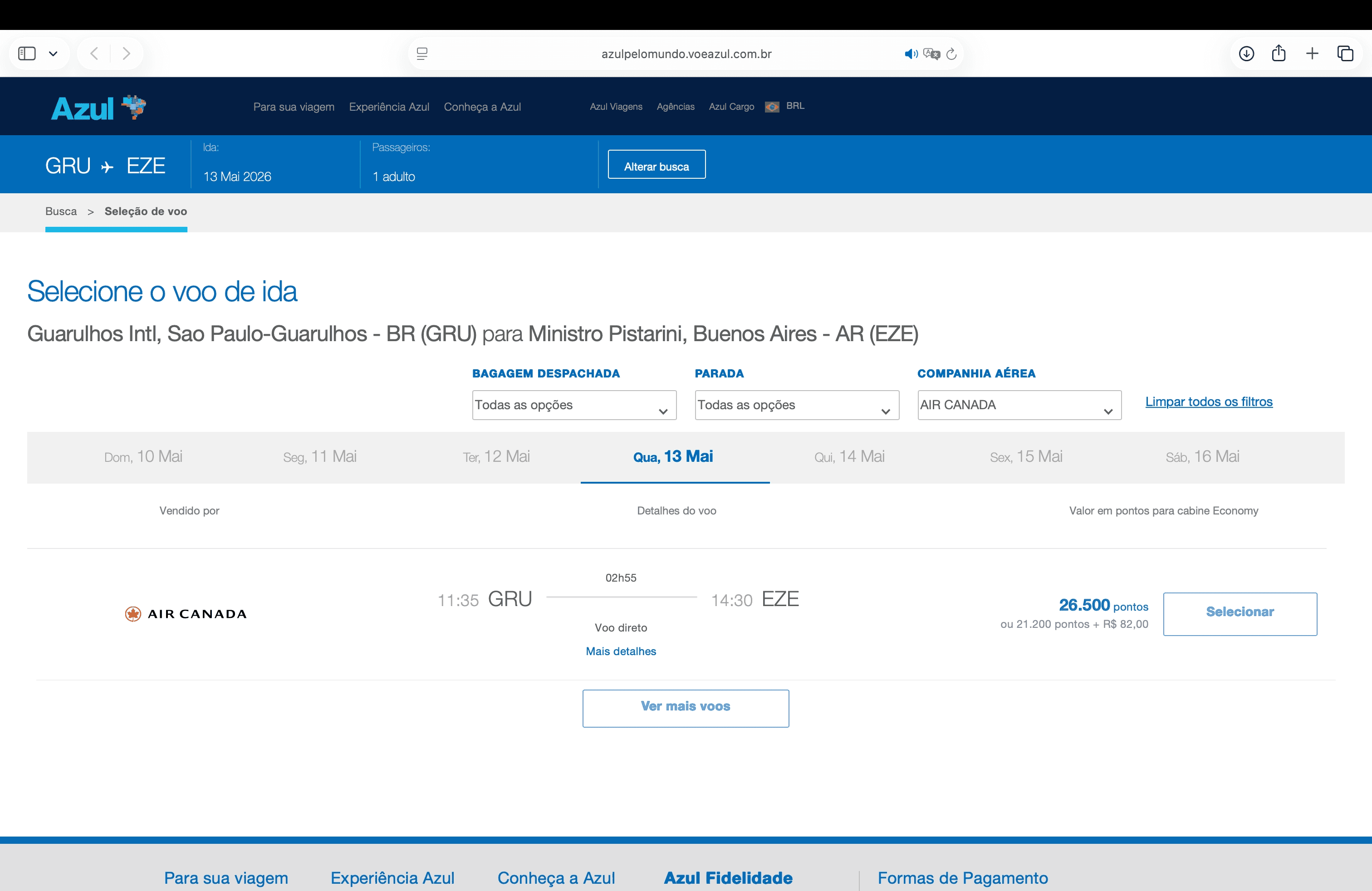Viewport: 1372px width, 891px height.
Task: Open a new tab with plus icon
Action: tap(1312, 54)
